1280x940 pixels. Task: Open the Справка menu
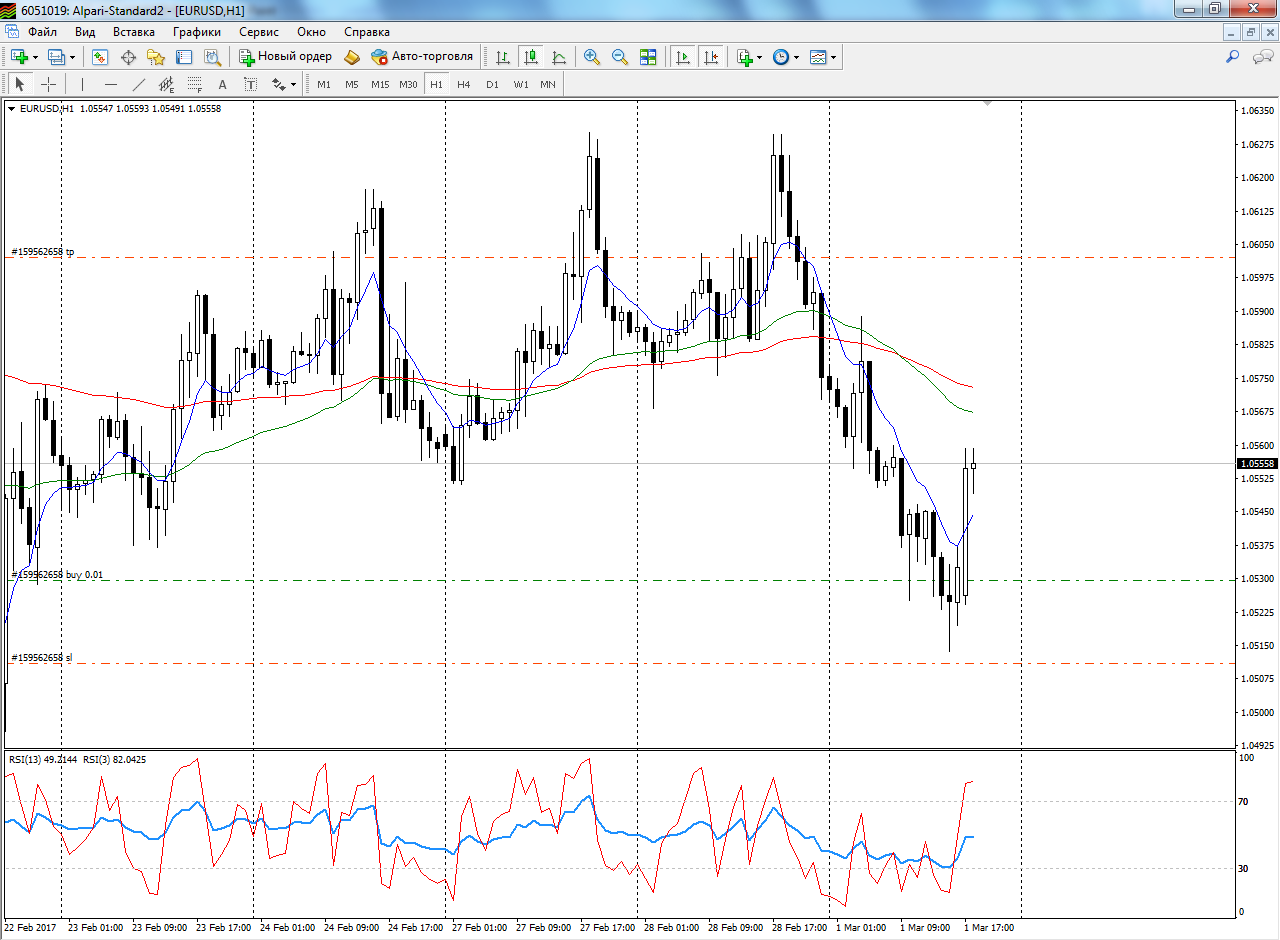(367, 31)
